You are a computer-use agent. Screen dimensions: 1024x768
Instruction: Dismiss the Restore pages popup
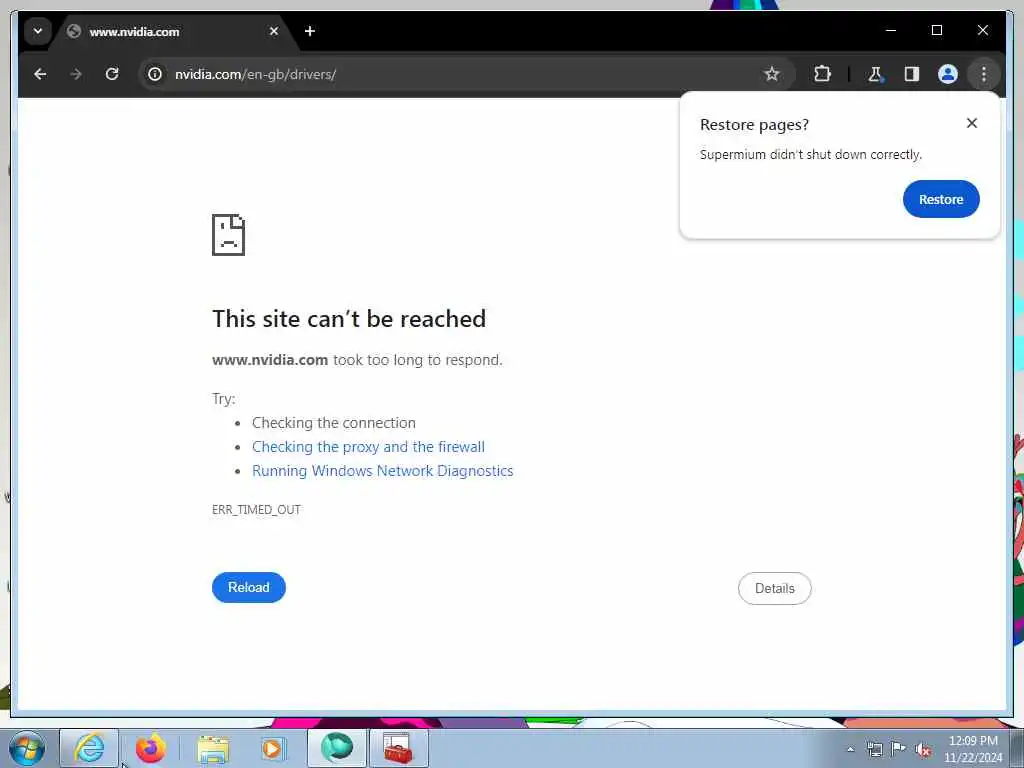(x=972, y=123)
